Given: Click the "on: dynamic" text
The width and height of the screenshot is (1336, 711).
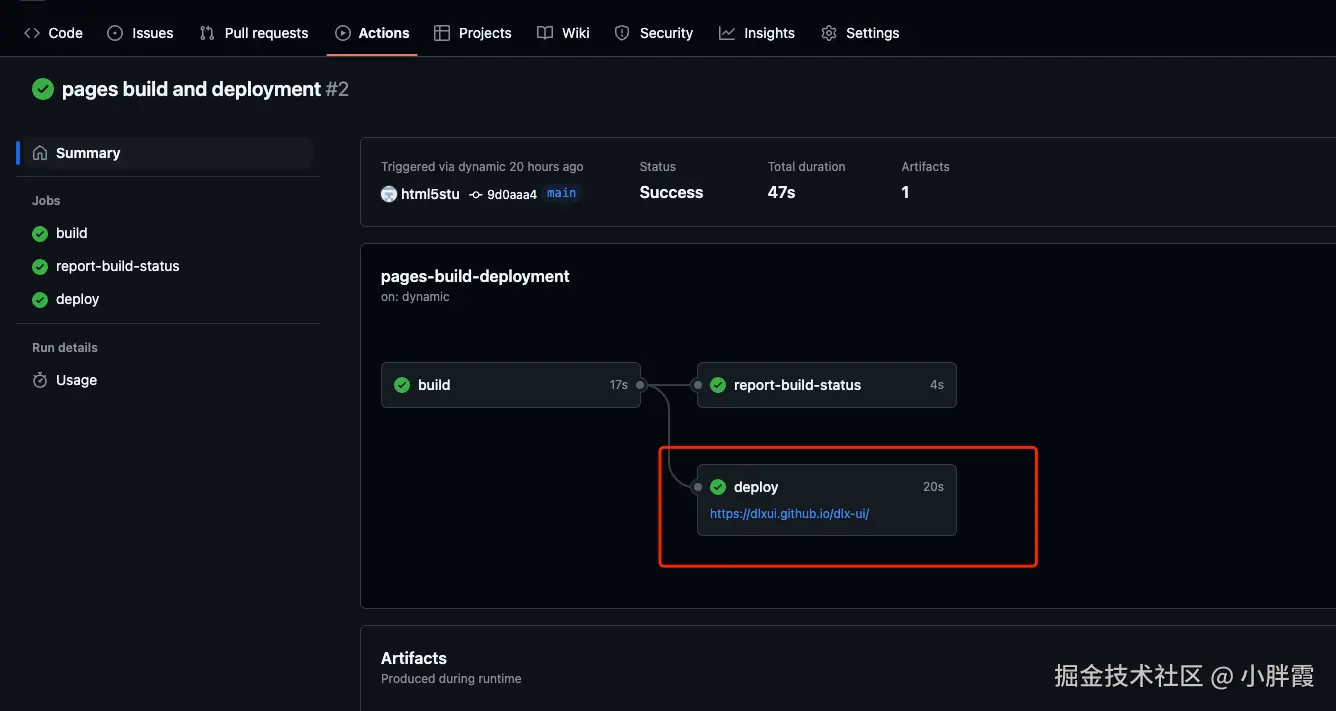Looking at the screenshot, I should 415,297.
